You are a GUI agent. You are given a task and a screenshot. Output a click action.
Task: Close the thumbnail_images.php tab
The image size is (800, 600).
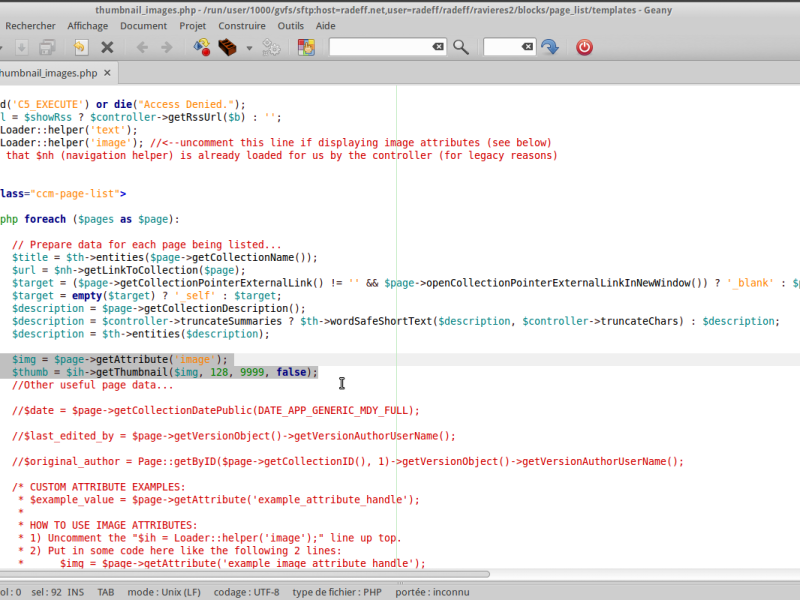point(107,73)
